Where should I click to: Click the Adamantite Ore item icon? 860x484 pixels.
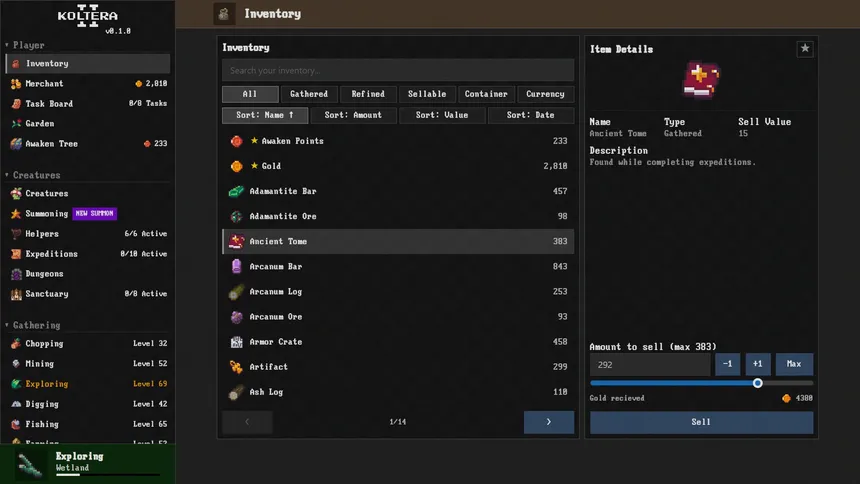[x=236, y=216]
